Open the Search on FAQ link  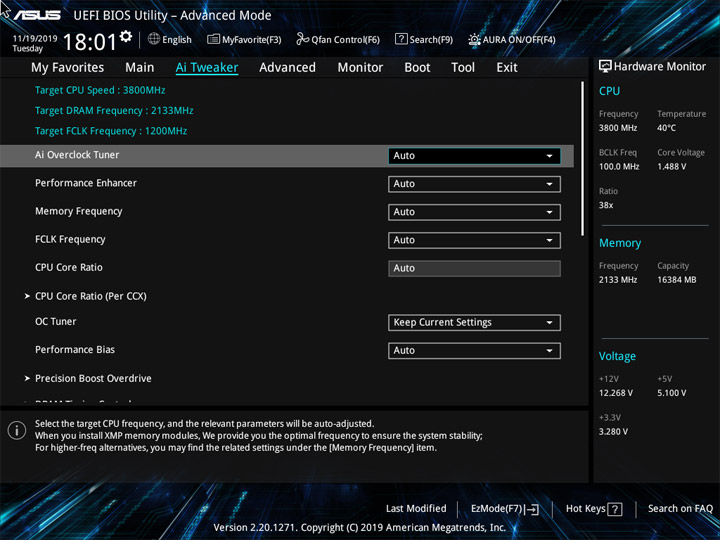point(680,508)
